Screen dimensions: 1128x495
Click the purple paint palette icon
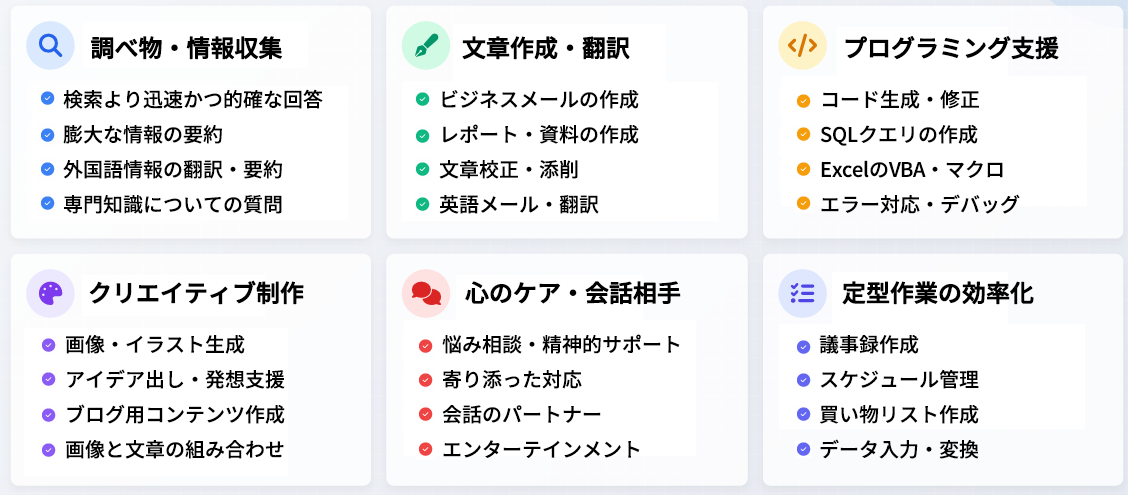coord(50,293)
